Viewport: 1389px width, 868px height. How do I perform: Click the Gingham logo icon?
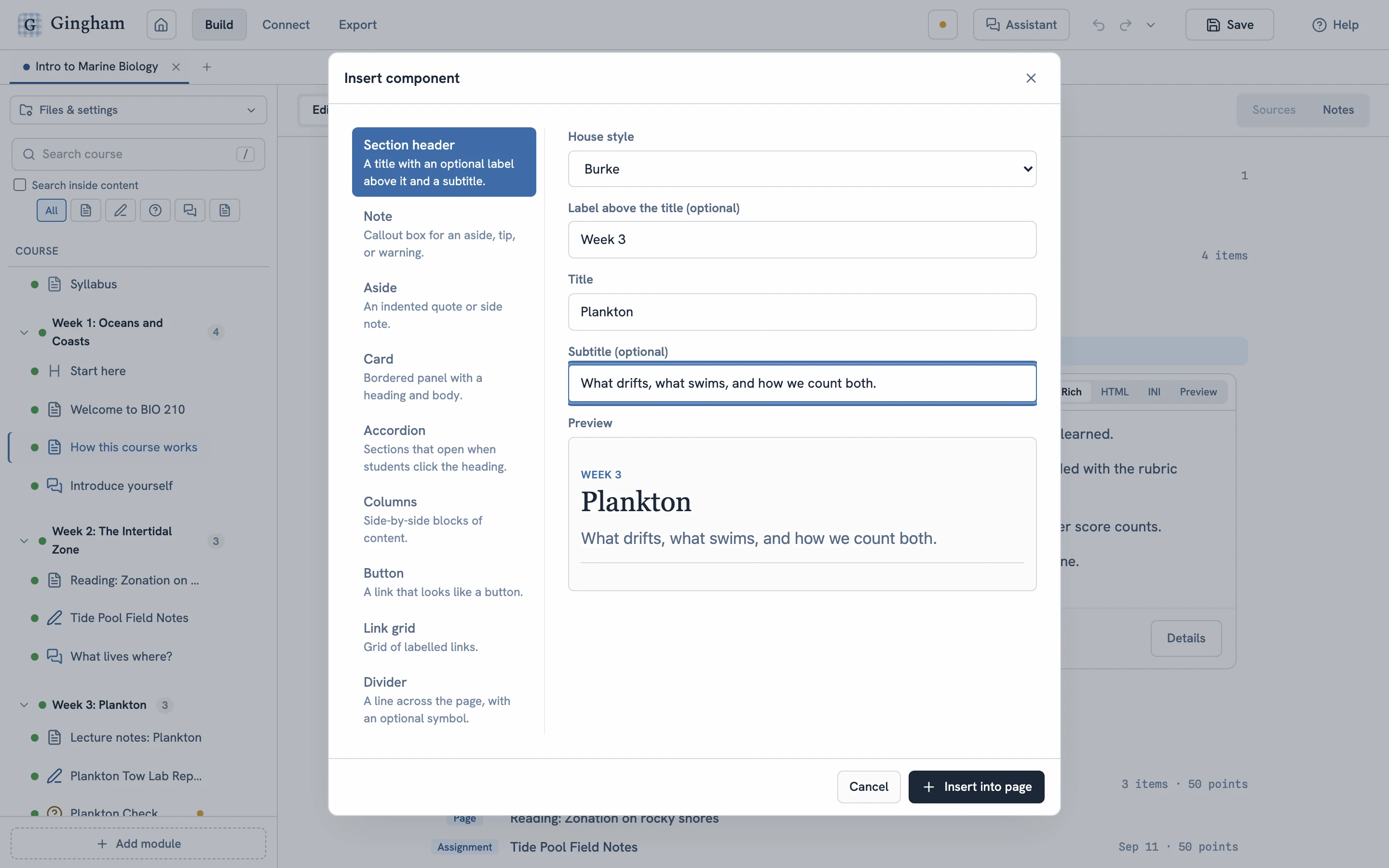click(x=29, y=25)
